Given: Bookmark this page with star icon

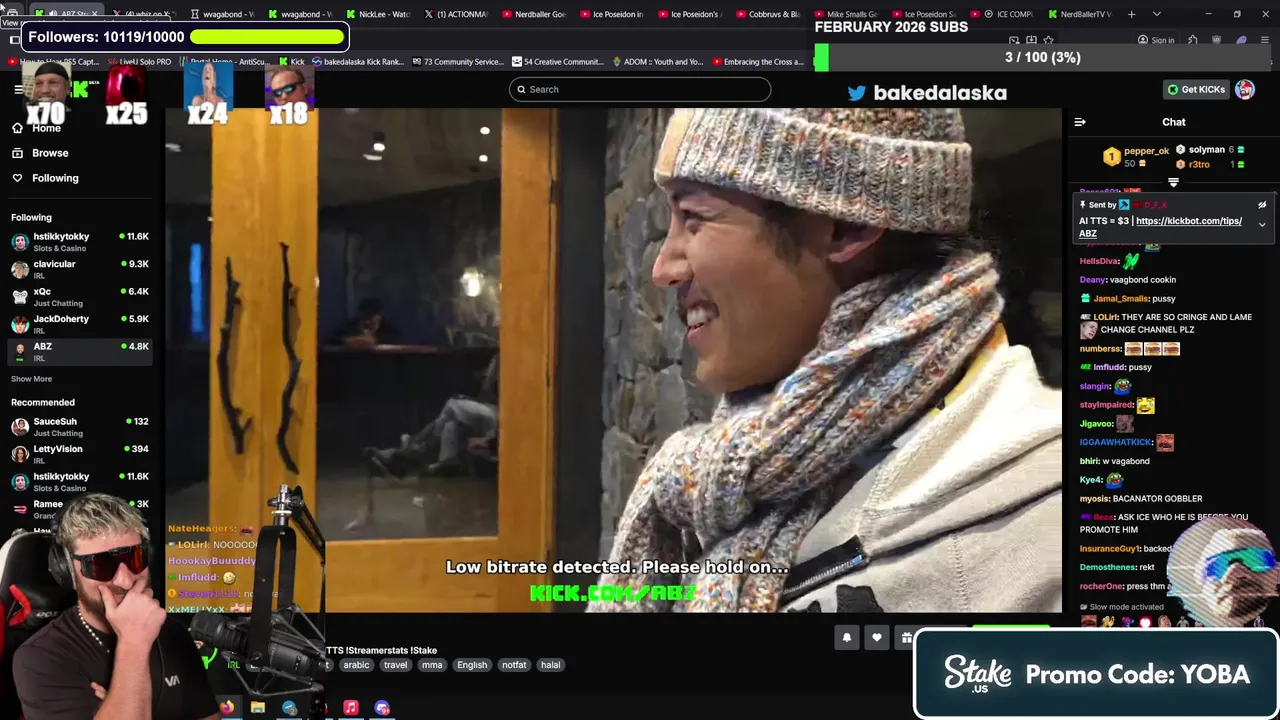Looking at the screenshot, I should tap(1048, 40).
